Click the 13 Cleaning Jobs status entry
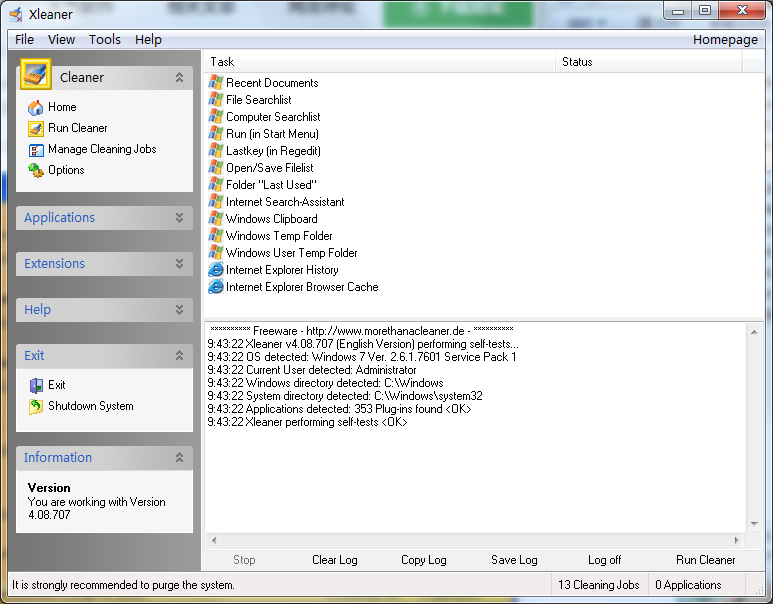 (x=598, y=585)
